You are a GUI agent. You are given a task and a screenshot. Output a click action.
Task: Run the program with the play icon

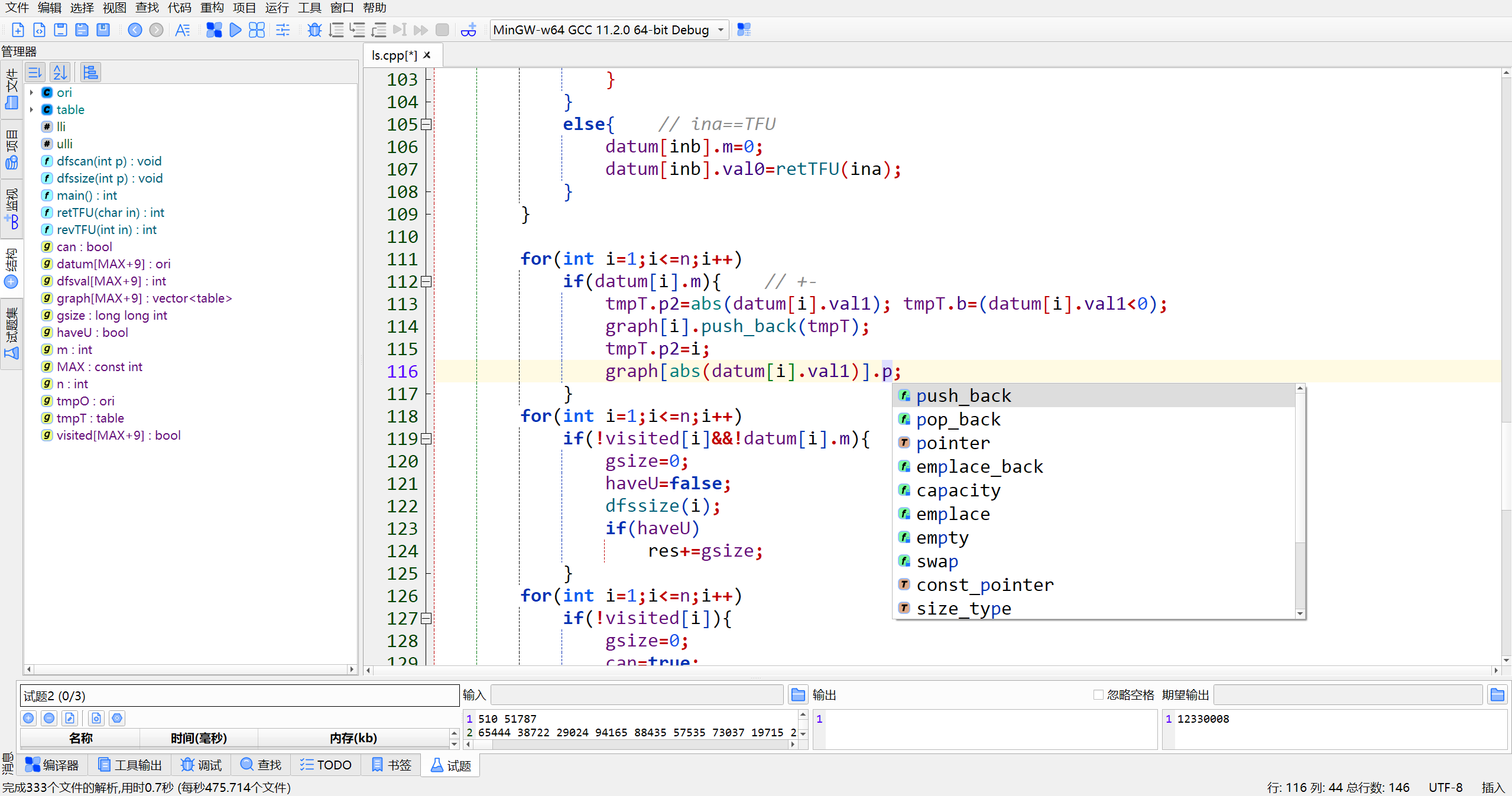pos(235,30)
